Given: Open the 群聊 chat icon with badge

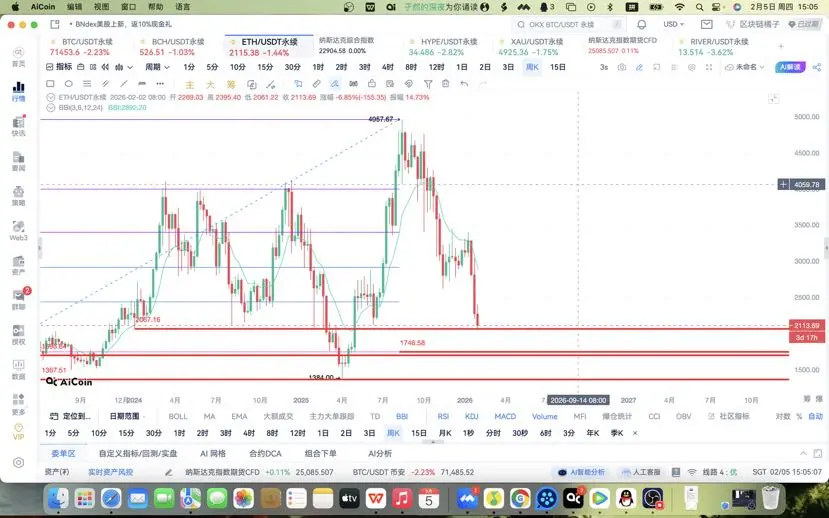Looking at the screenshot, I should (20, 299).
